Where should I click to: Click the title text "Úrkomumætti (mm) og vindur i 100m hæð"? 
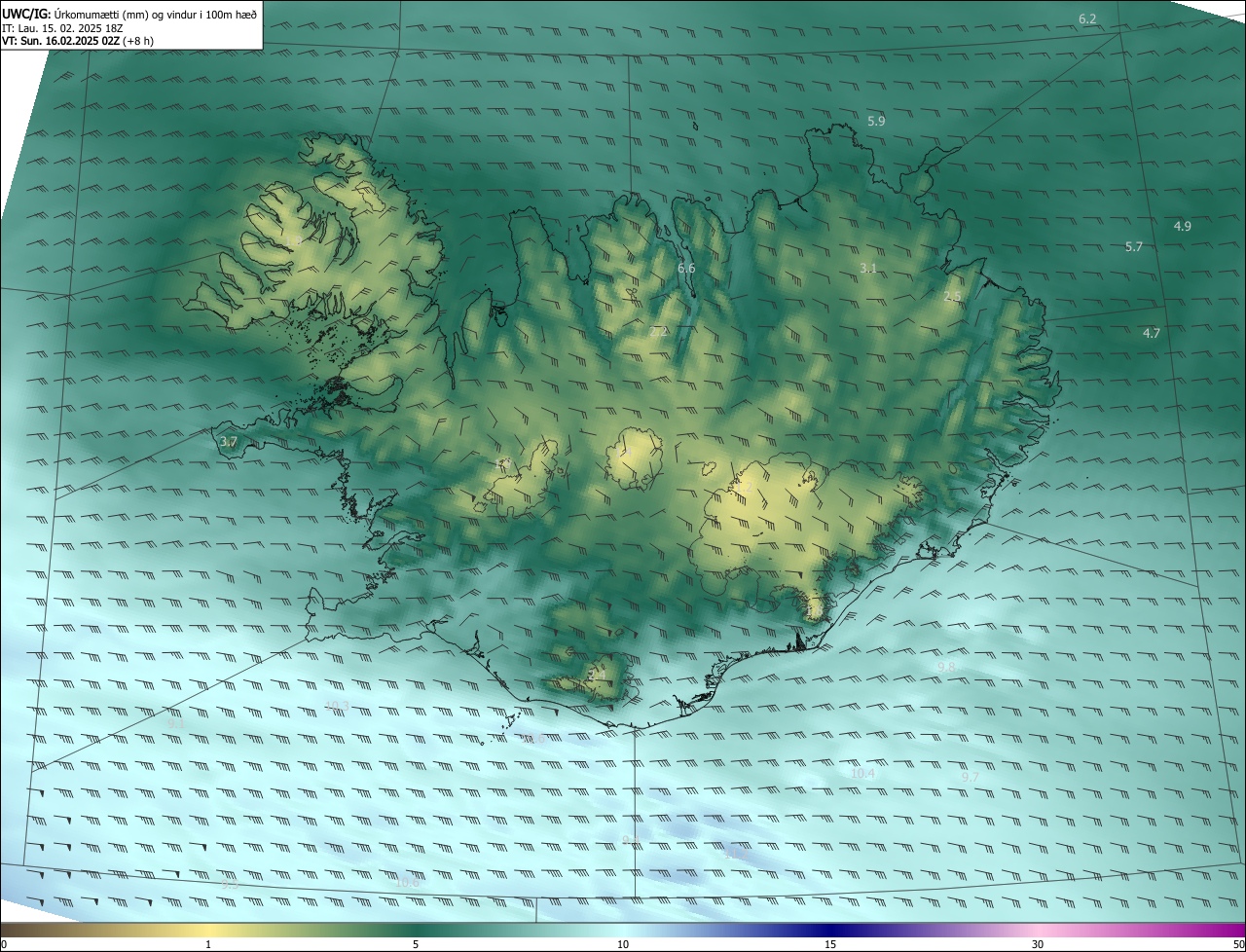click(154, 13)
